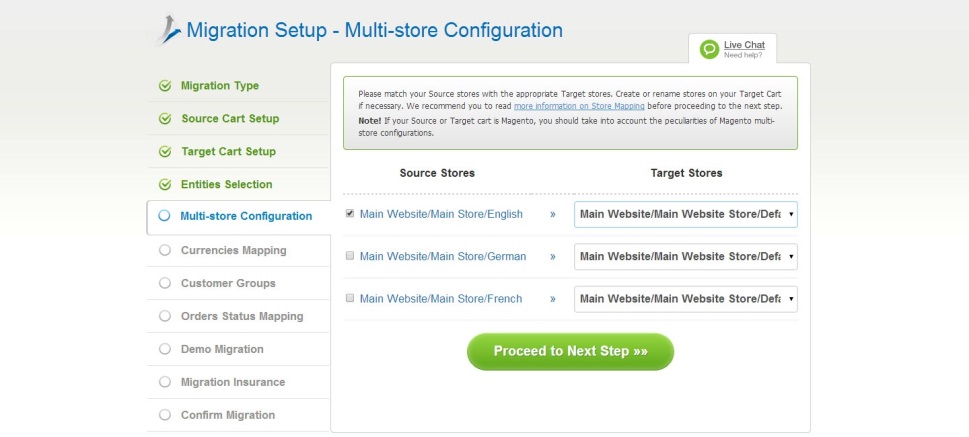Open more information on Store Mapping link
Viewport: 969px width, 437px height.
coord(579,106)
